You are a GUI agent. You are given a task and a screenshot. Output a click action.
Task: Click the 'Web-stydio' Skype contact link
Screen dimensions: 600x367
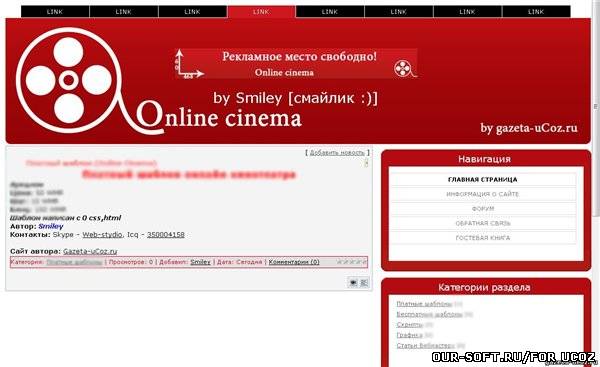102,235
